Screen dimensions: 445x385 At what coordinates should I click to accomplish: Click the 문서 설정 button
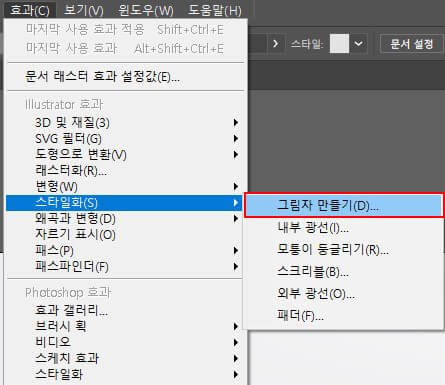coord(412,44)
